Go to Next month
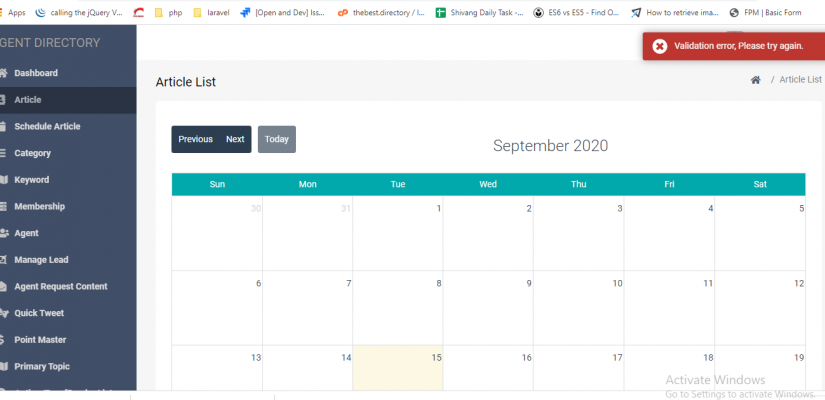 click(235, 139)
